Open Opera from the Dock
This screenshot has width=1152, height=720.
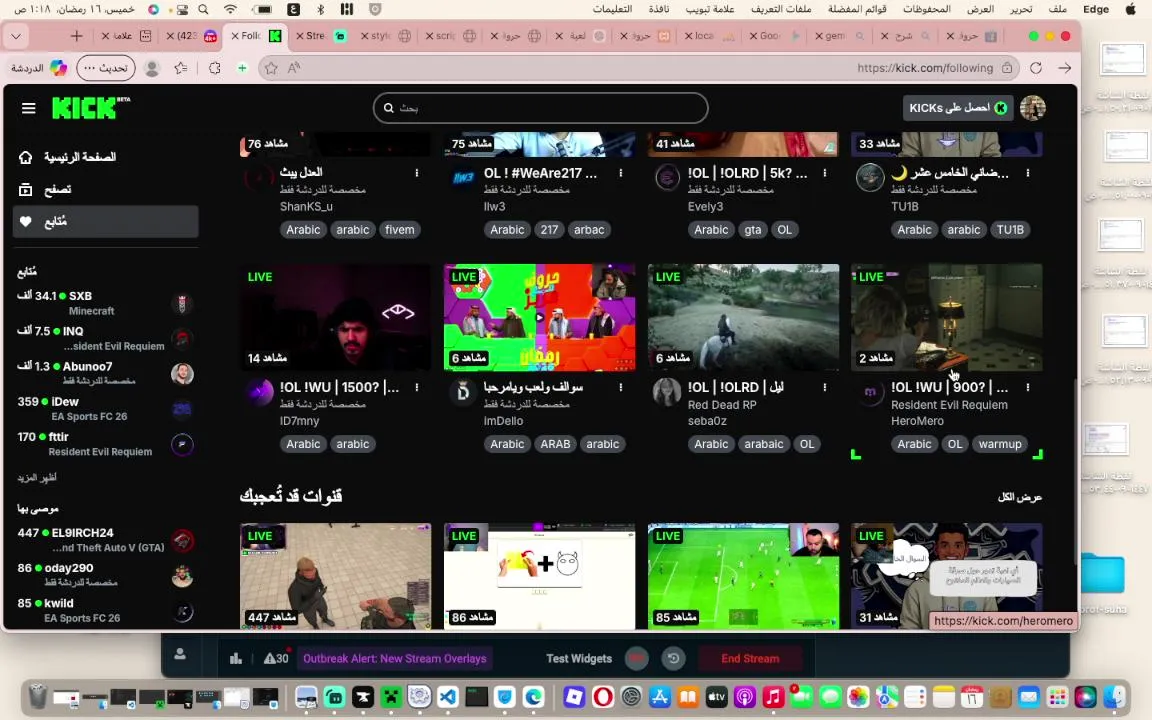pos(603,696)
